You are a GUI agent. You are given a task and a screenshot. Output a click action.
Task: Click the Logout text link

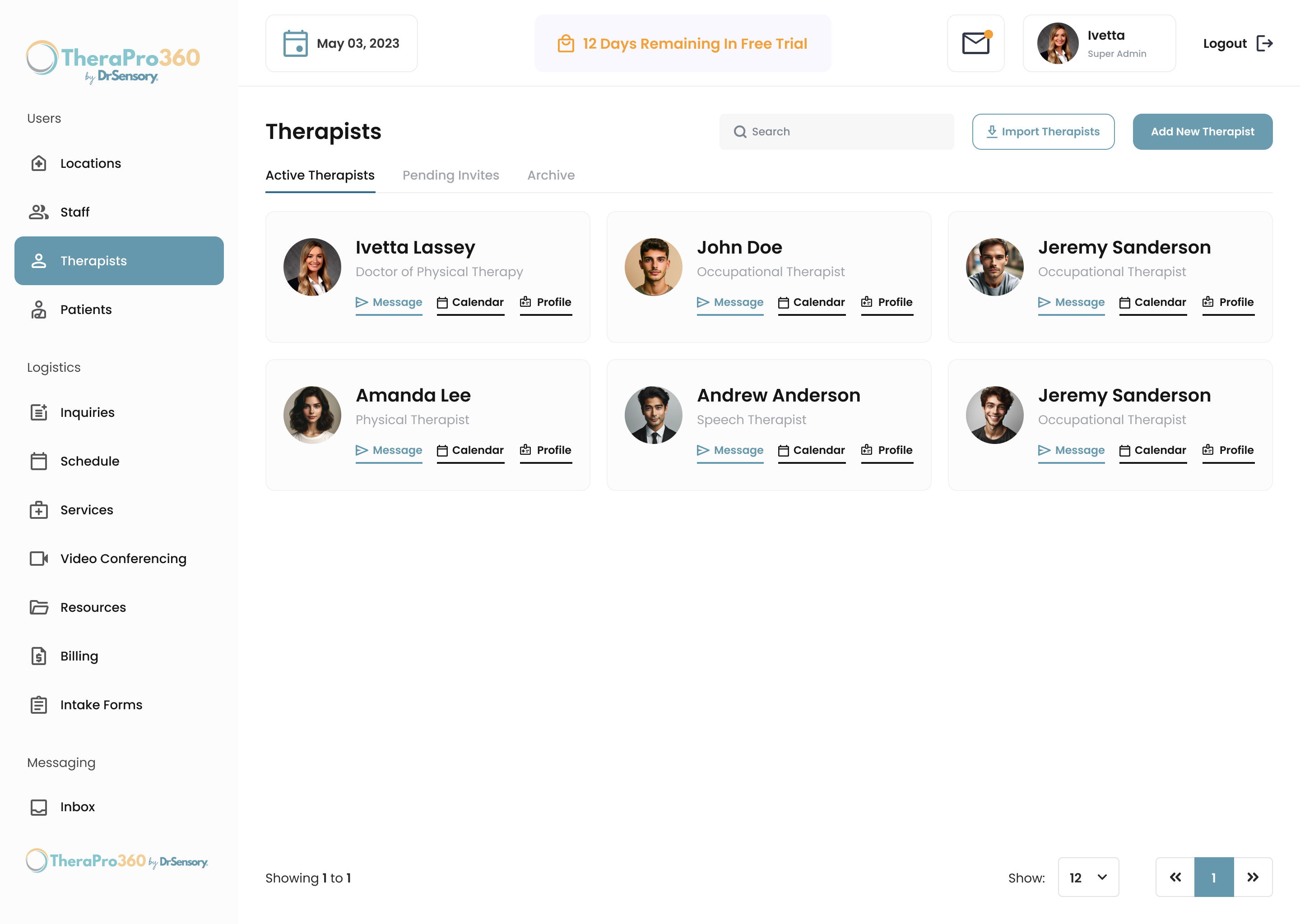[1225, 44]
